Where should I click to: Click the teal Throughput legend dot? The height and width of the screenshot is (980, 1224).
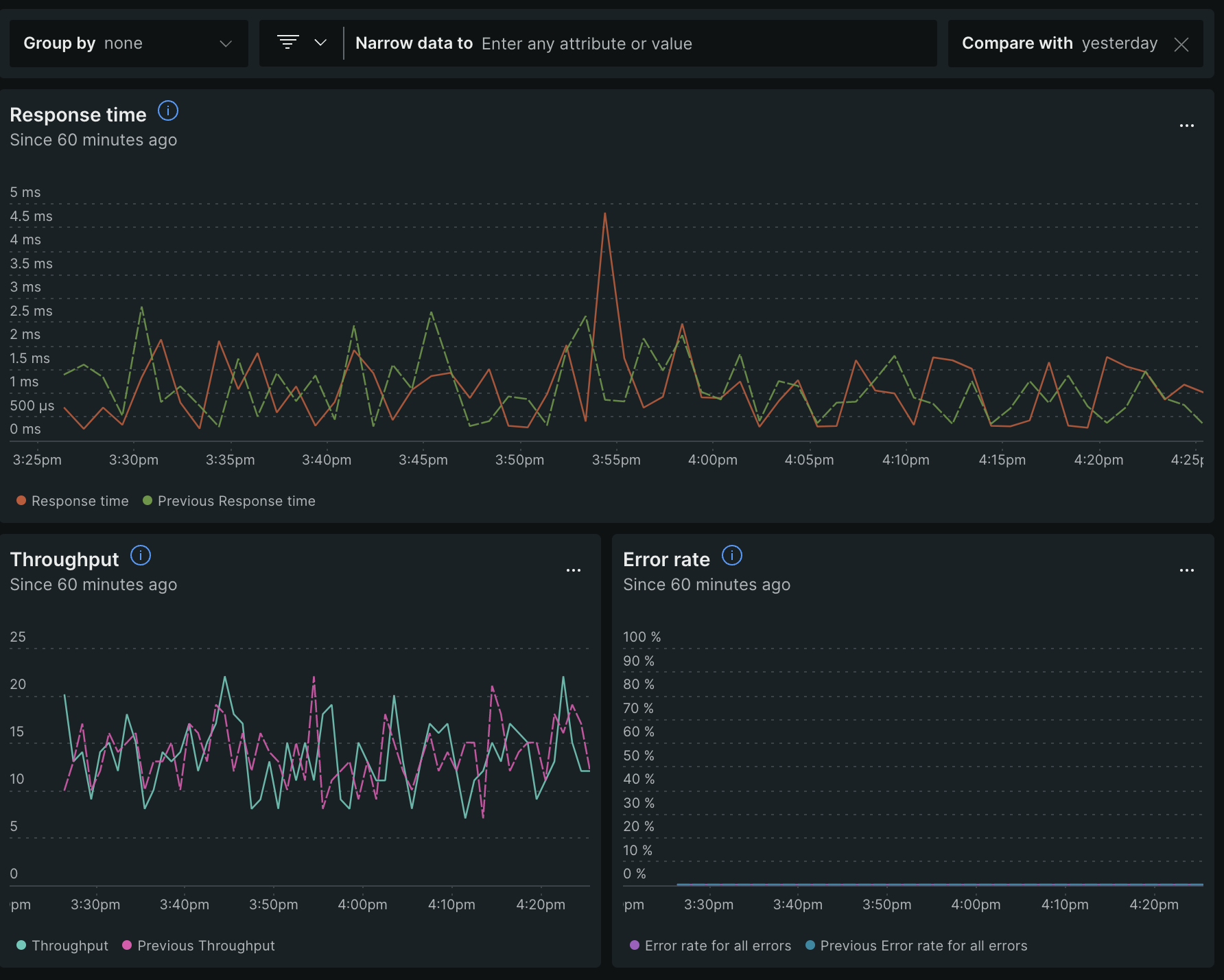(x=21, y=945)
